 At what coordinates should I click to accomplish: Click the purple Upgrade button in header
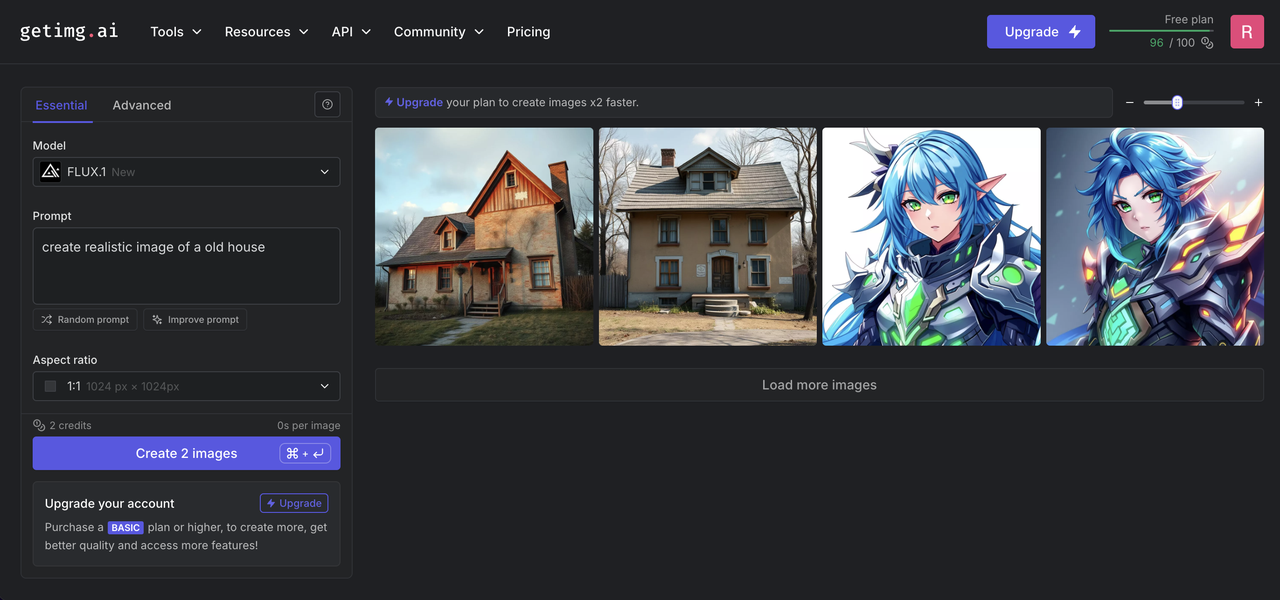click(x=1041, y=32)
